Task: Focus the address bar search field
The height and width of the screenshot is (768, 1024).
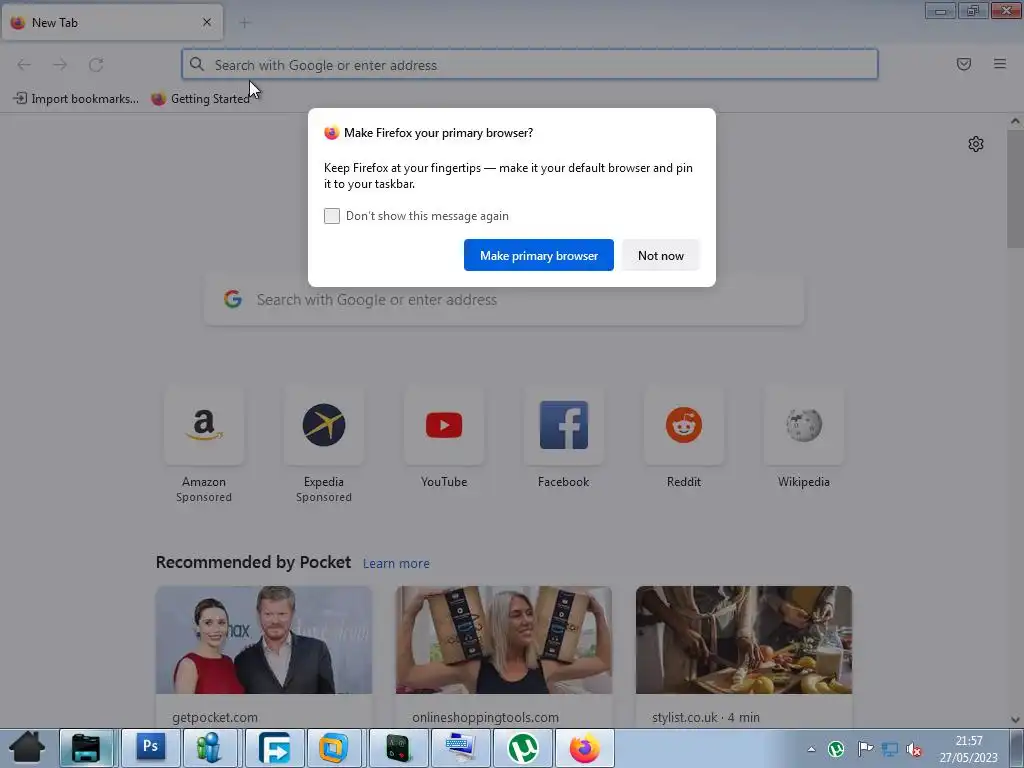Action: (x=530, y=65)
